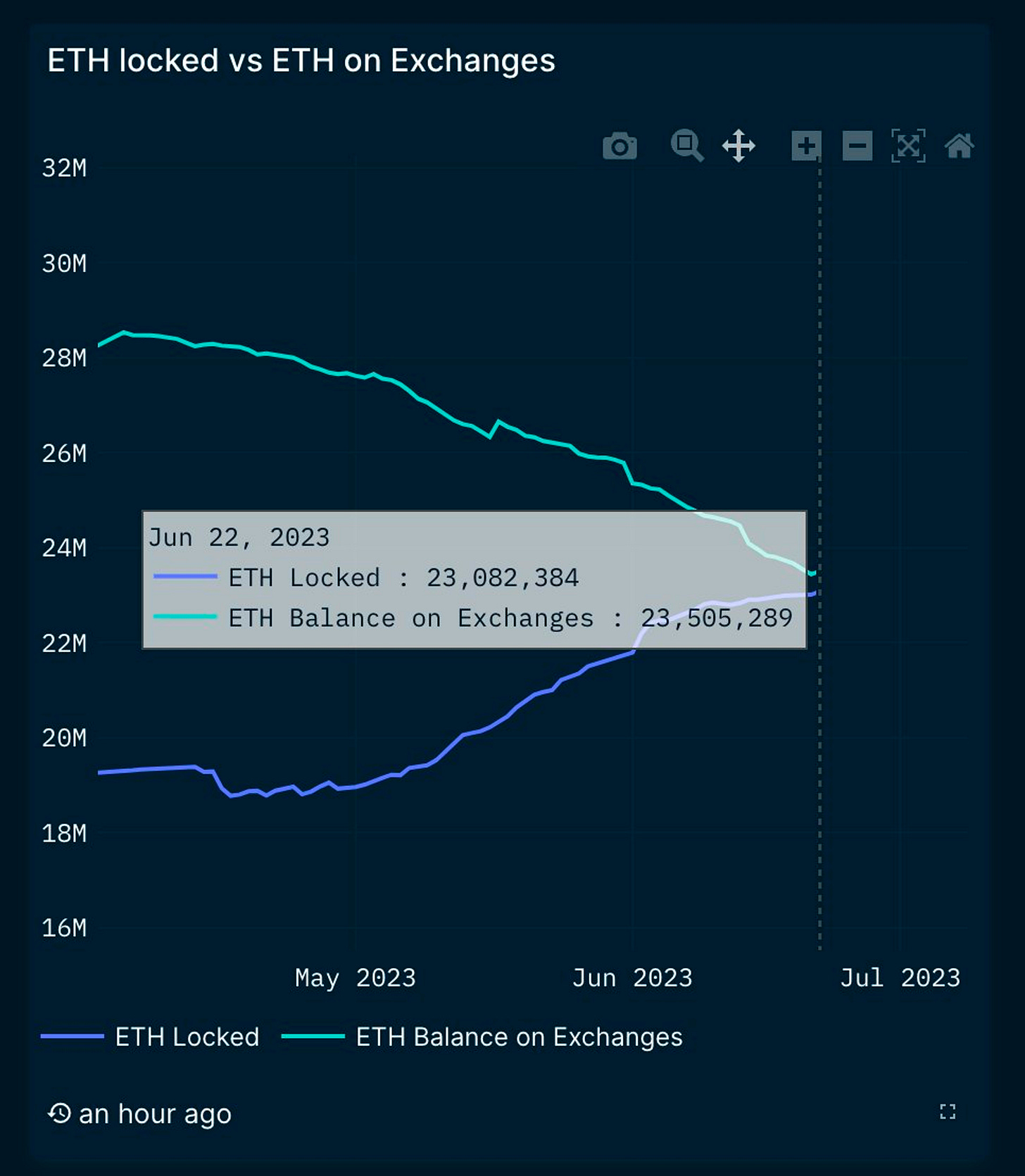Reset axes with the home icon
The width and height of the screenshot is (1025, 1176).
tap(960, 146)
